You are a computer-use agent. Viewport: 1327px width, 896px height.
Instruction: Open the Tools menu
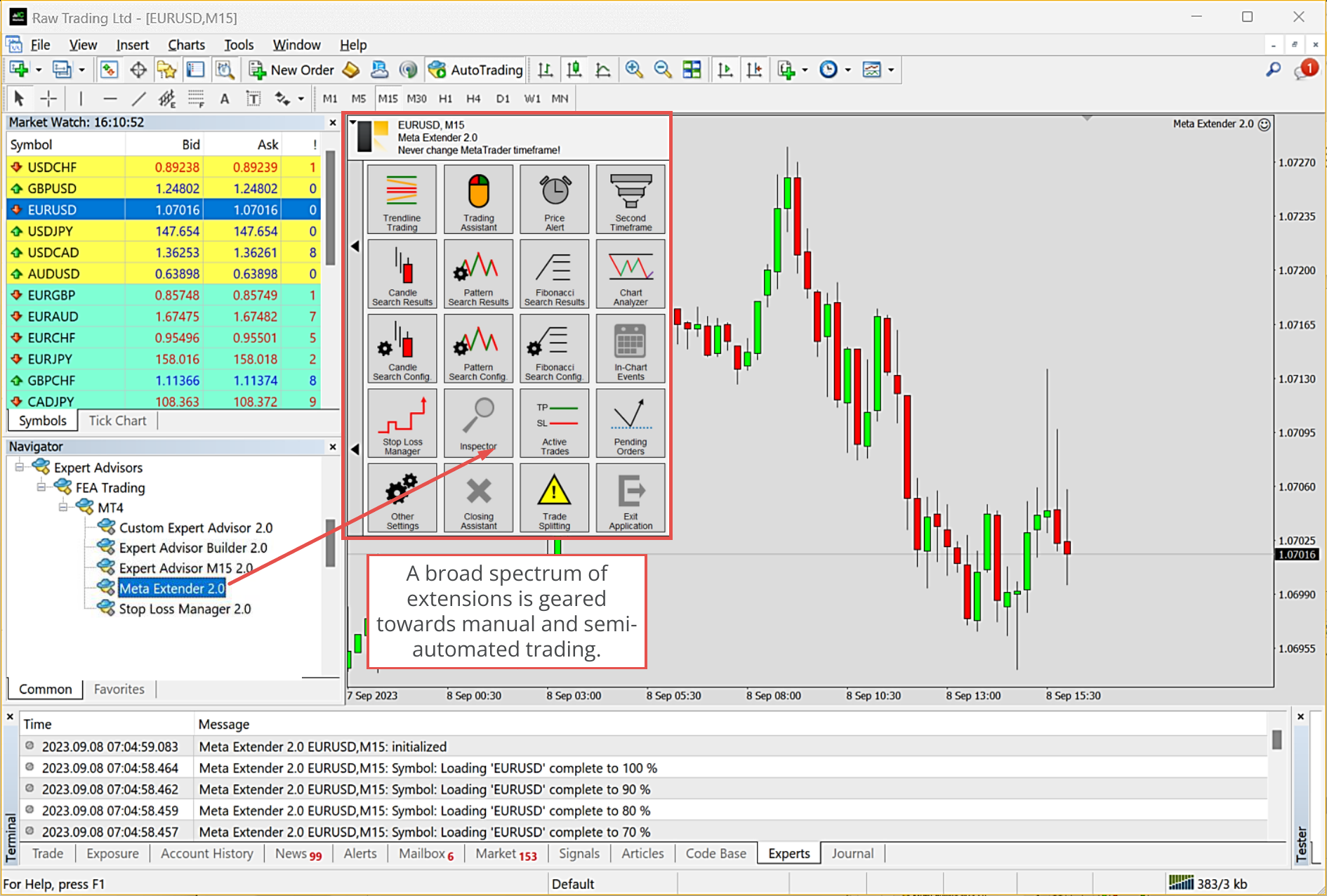click(x=239, y=45)
